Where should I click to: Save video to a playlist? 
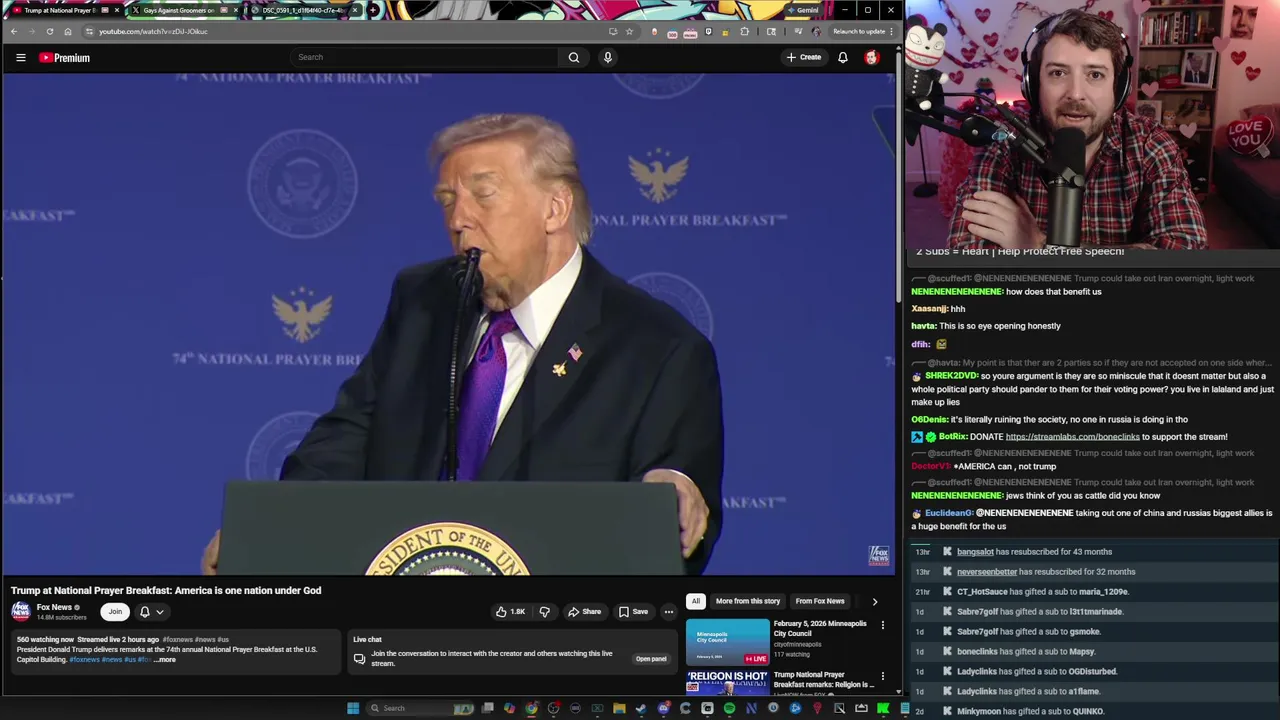(x=633, y=612)
